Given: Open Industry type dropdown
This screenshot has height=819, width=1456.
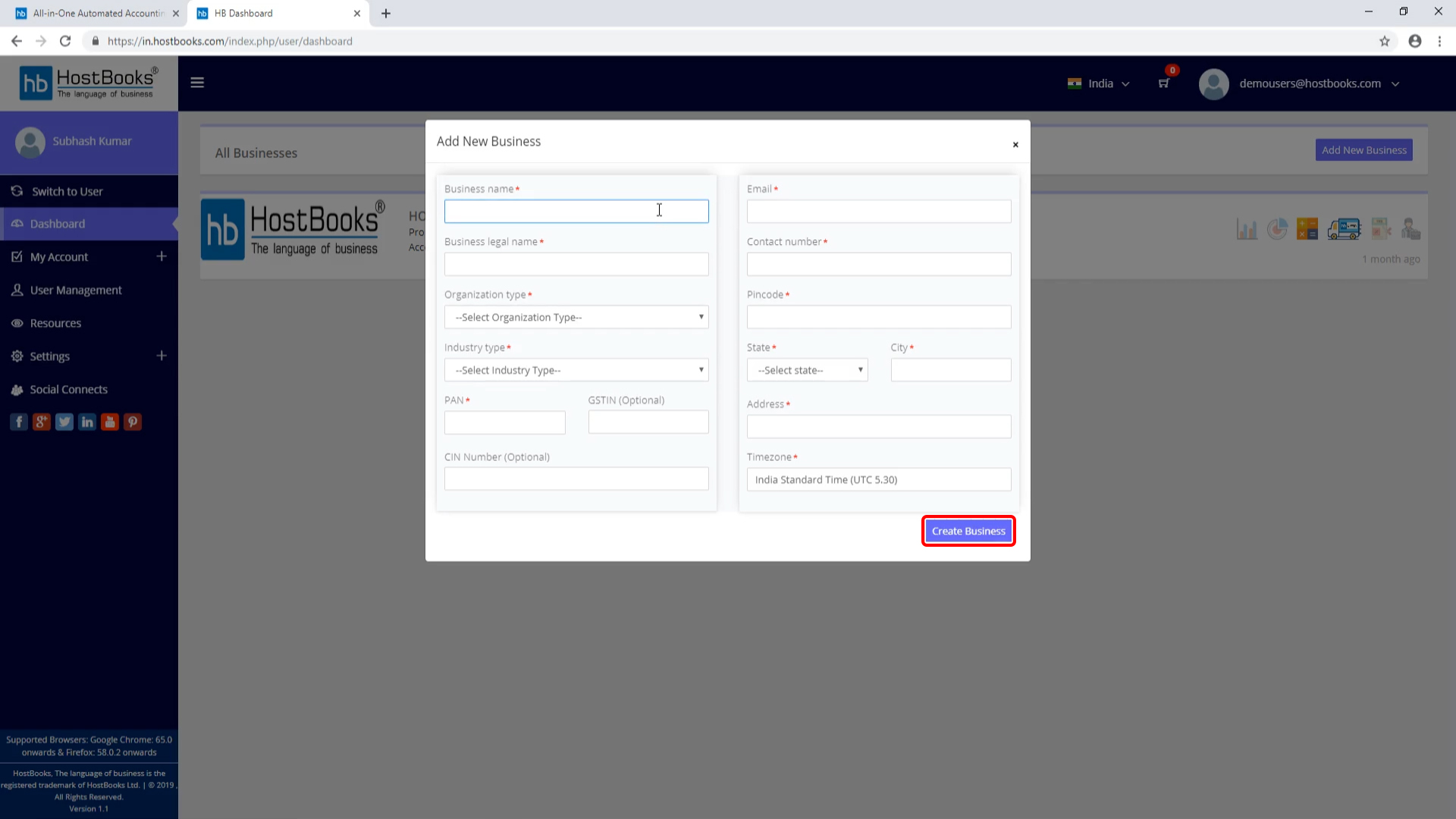Looking at the screenshot, I should click(x=576, y=370).
